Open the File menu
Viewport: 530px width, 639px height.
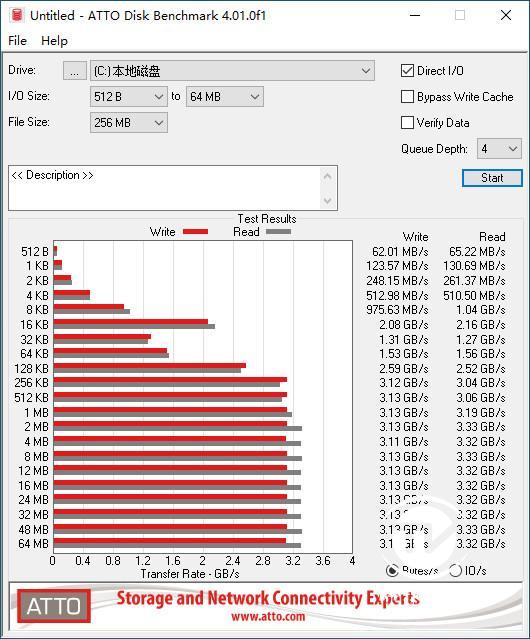[17, 41]
